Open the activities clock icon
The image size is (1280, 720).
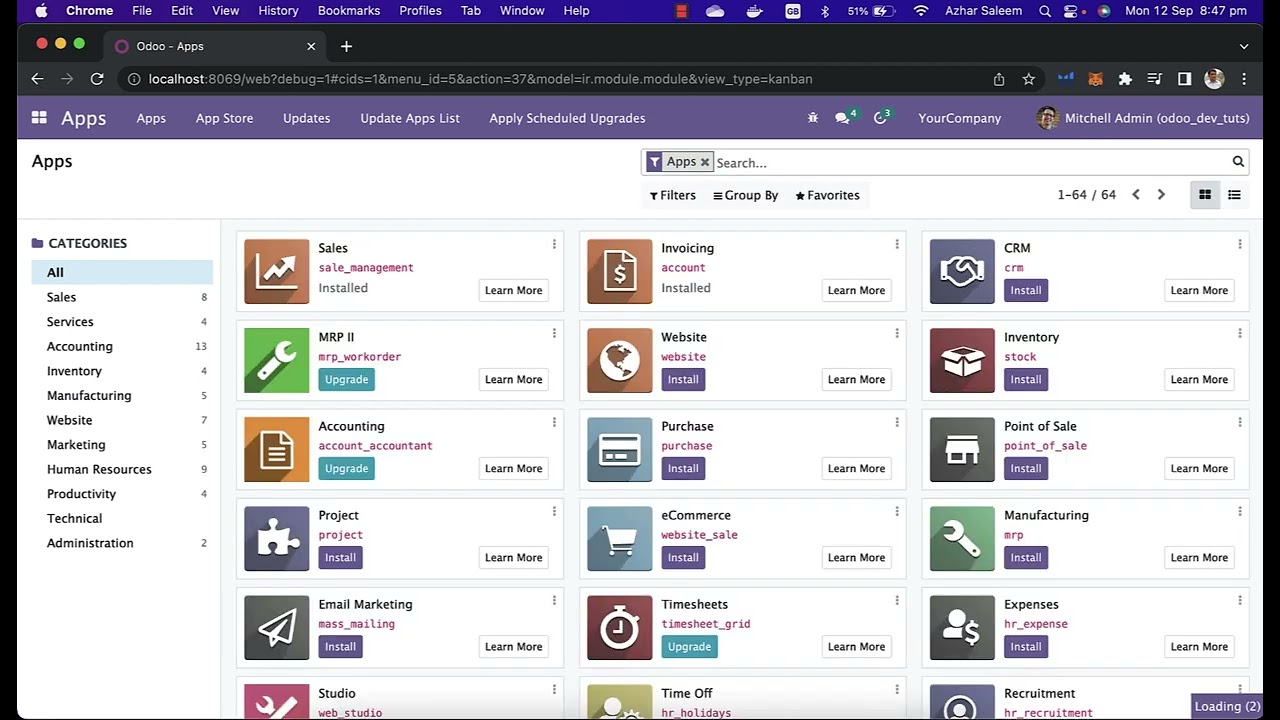(880, 118)
